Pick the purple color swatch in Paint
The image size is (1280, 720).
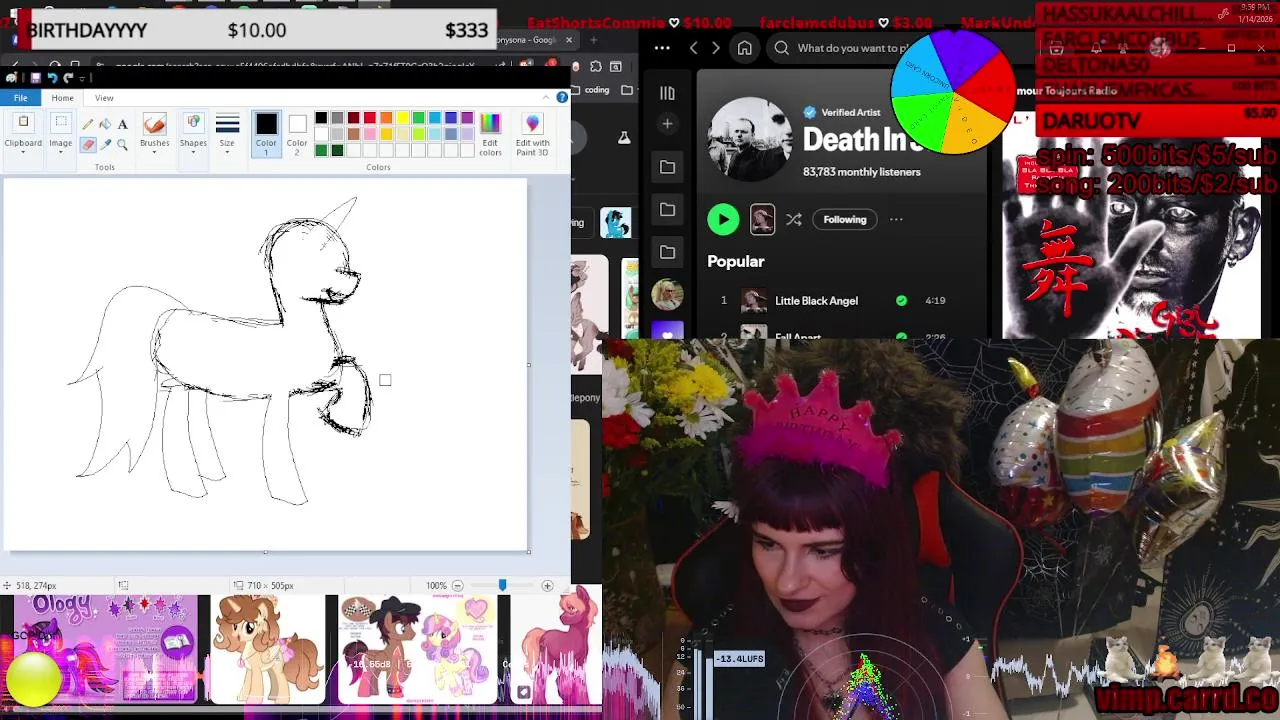(x=467, y=118)
